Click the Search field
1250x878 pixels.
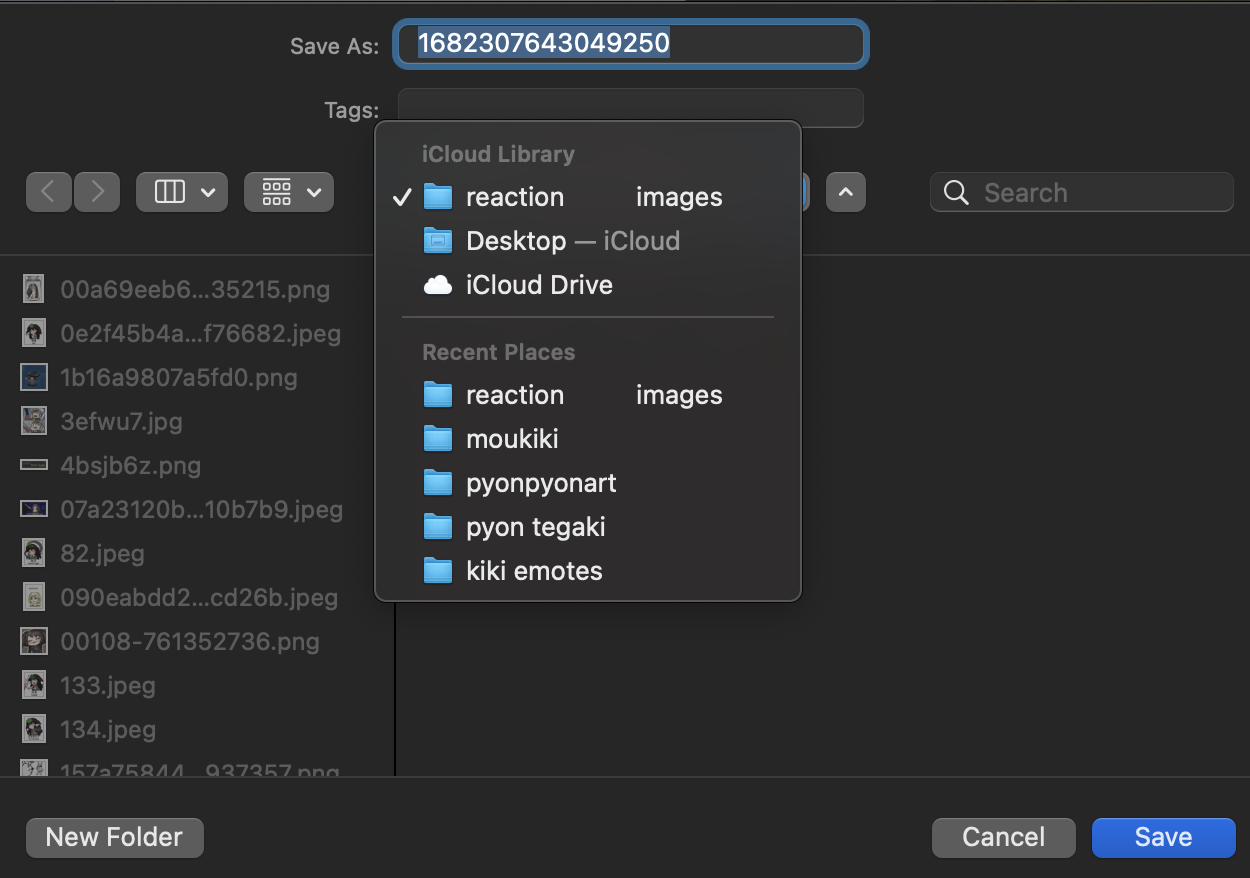(1100, 193)
